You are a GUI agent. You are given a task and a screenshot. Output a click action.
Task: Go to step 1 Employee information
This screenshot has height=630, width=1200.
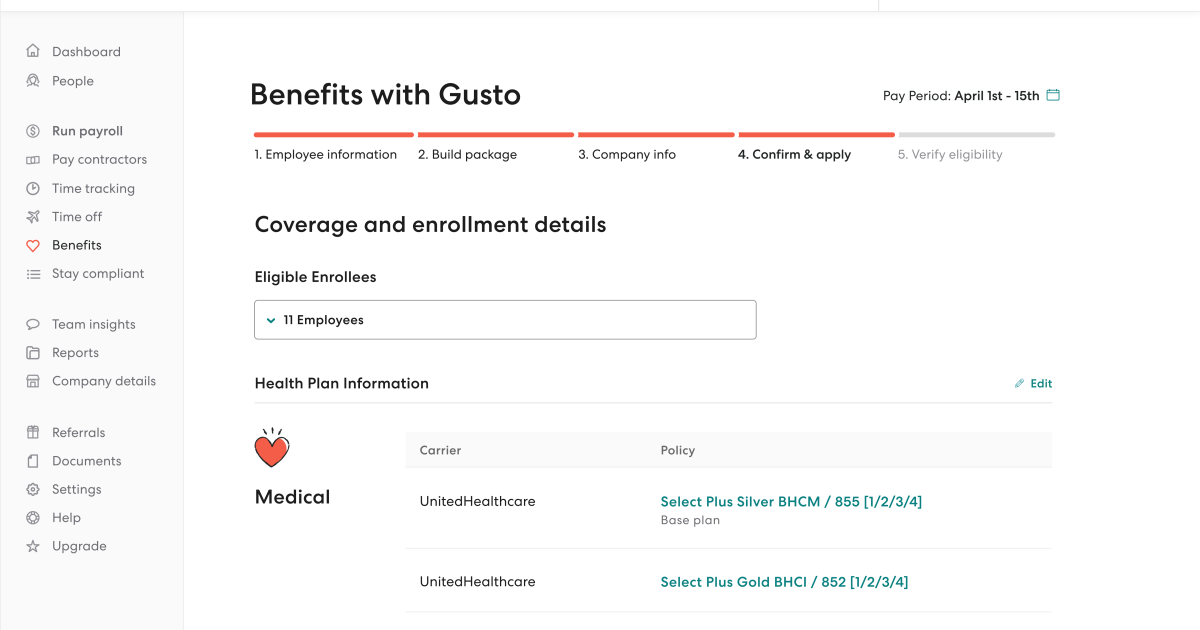(325, 155)
